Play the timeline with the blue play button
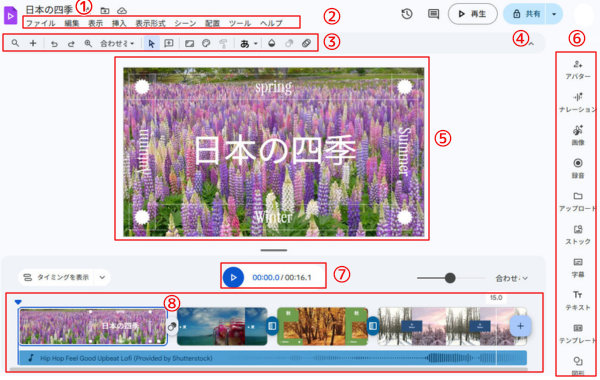Screen dimensions: 600x380 [233, 277]
